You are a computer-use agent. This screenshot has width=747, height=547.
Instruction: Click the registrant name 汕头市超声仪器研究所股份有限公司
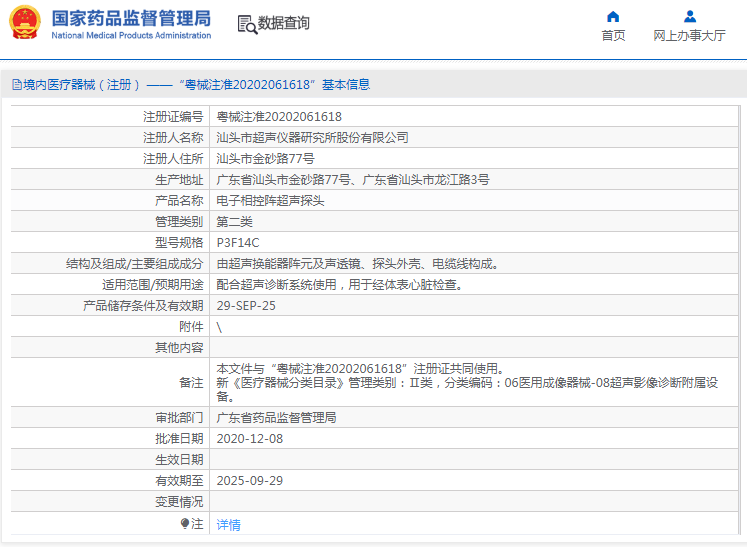(x=312, y=138)
